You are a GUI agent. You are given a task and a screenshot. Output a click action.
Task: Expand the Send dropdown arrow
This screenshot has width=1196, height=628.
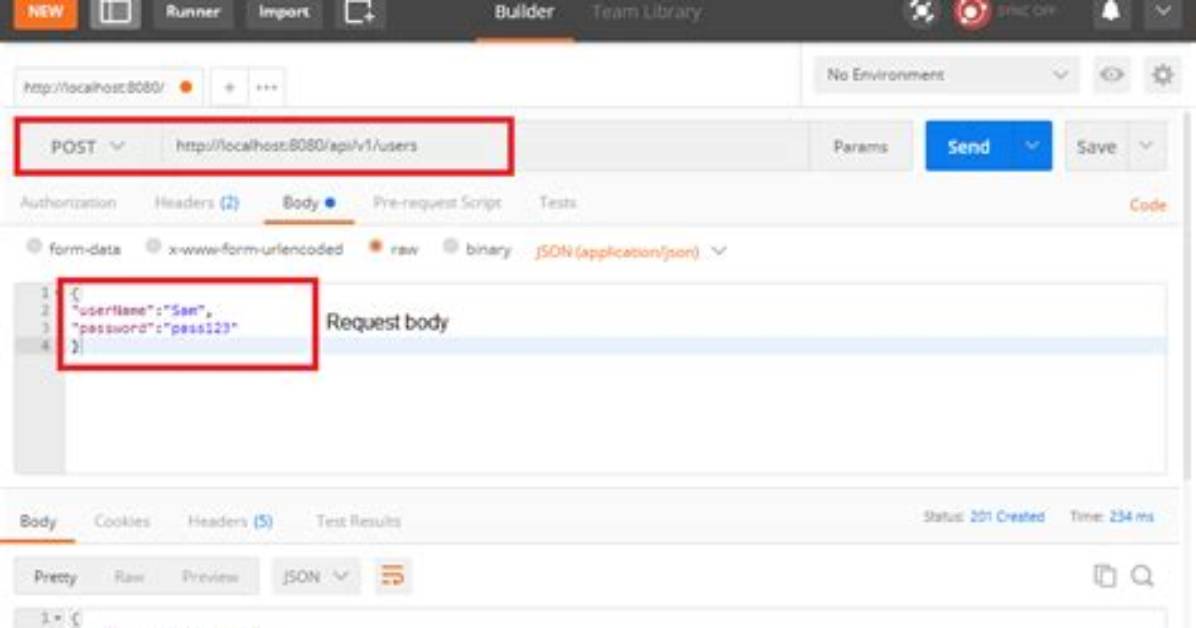tap(1032, 146)
